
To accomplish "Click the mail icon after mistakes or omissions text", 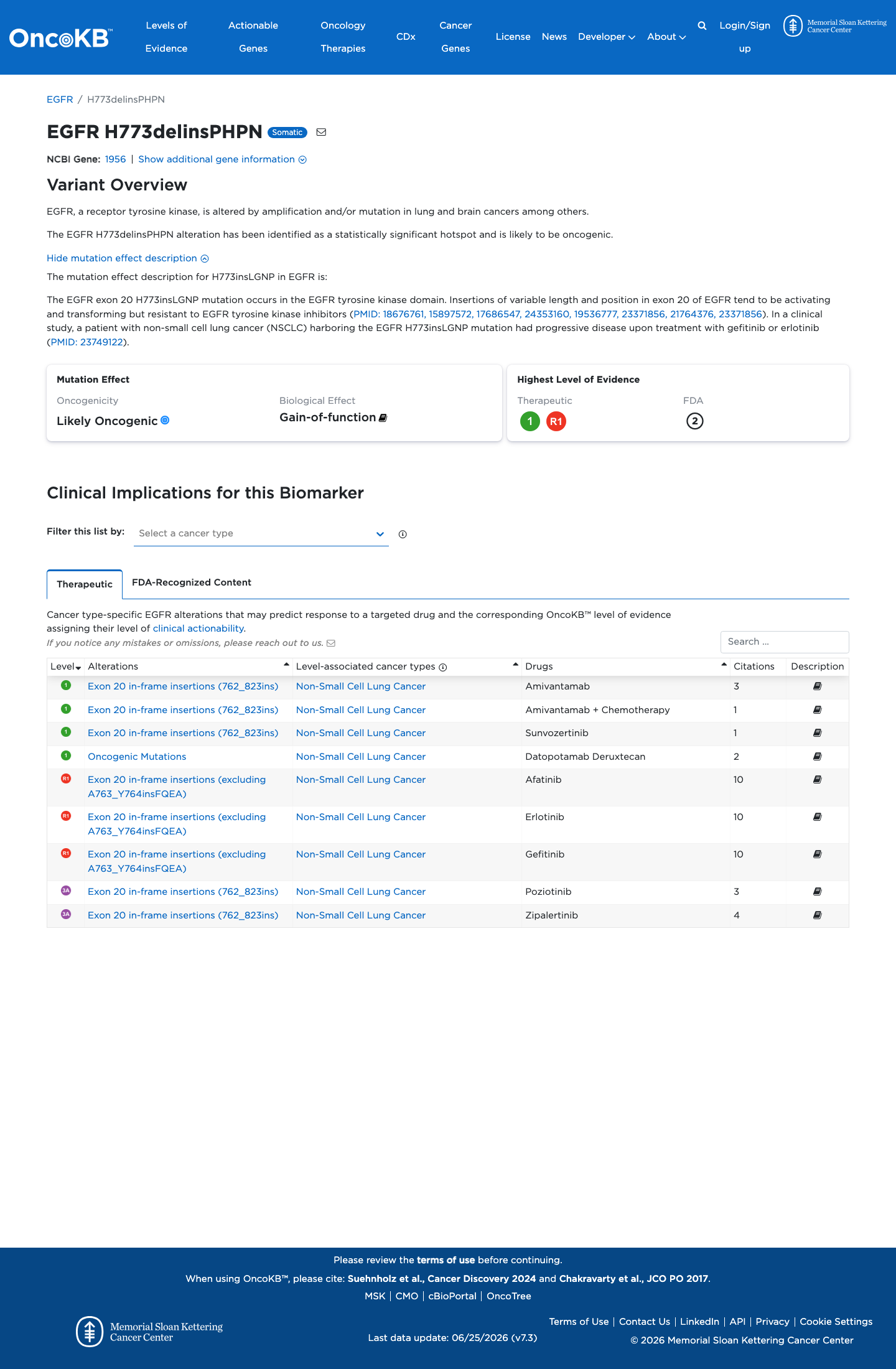I will tap(331, 643).
